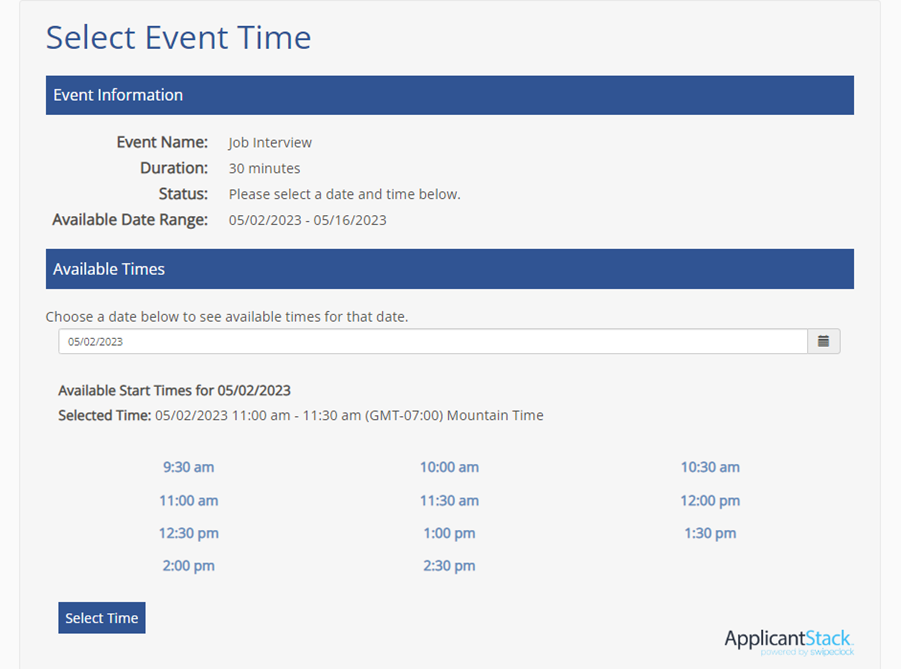Select the 2:30 pm time slot
This screenshot has width=901, height=669.
tap(449, 566)
